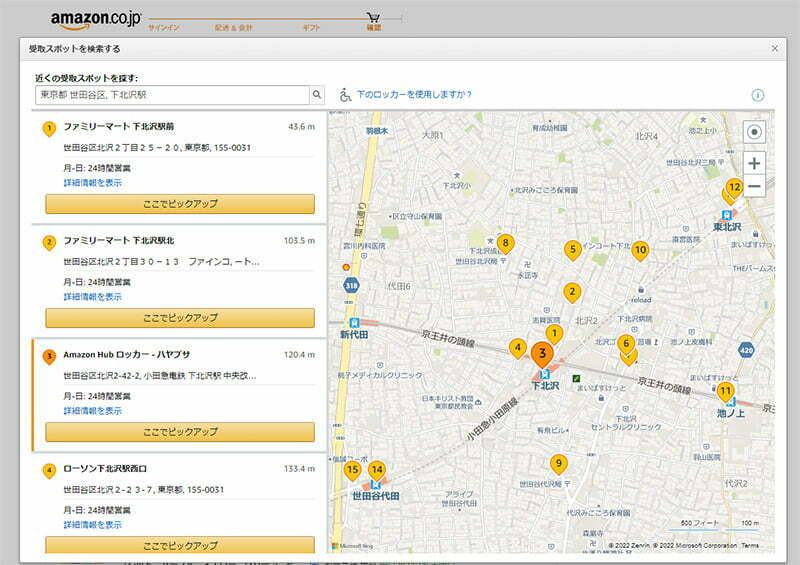Viewport: 800px width, 565px height.
Task: Click the cart icon in checkout progress
Action: pos(373,18)
